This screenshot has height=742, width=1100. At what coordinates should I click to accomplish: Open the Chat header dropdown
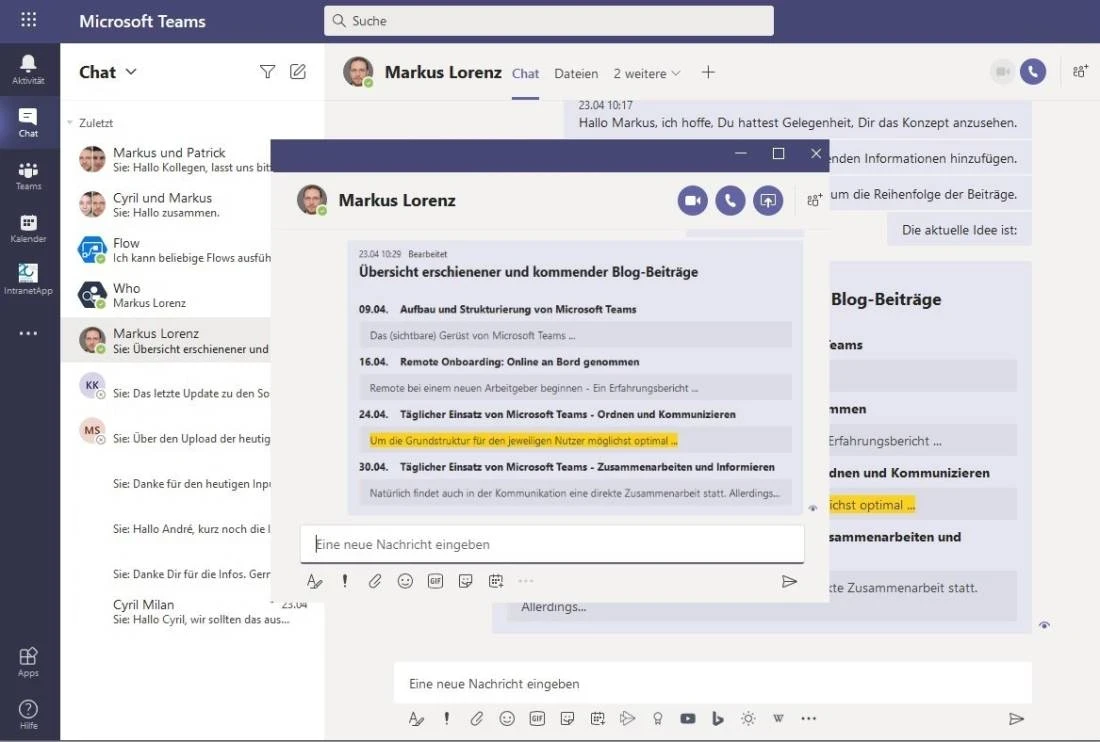pyautogui.click(x=108, y=72)
